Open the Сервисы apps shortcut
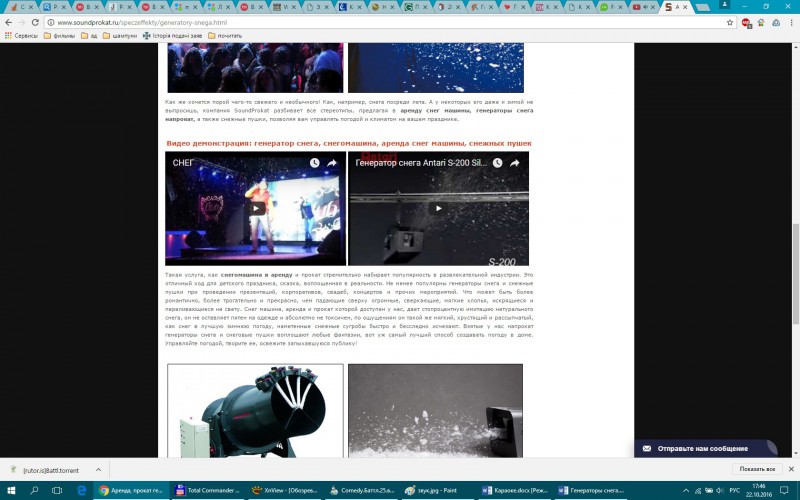 click(21, 36)
